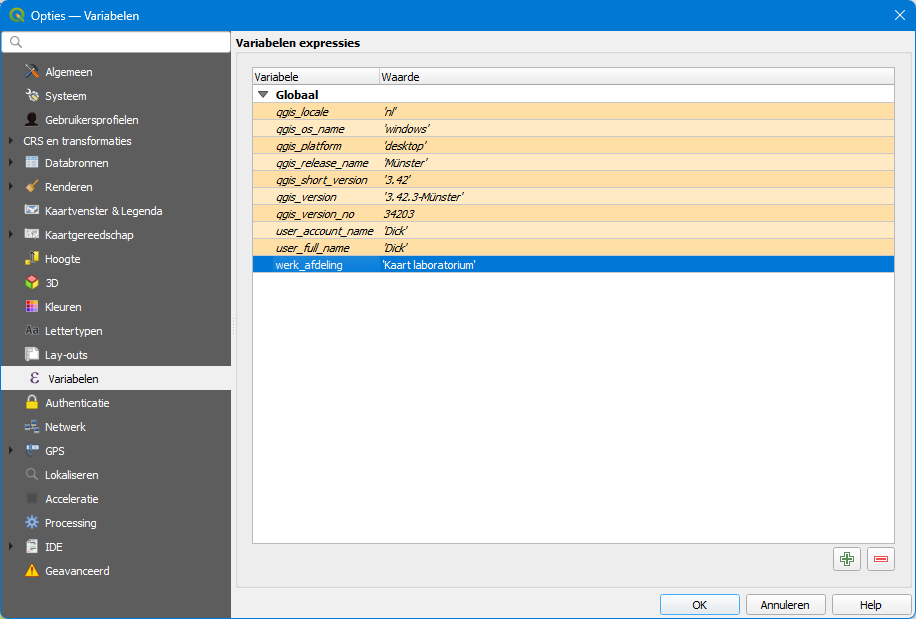This screenshot has height=619, width=916.
Task: Expand the Databronnen section arrow
Action: coord(11,162)
